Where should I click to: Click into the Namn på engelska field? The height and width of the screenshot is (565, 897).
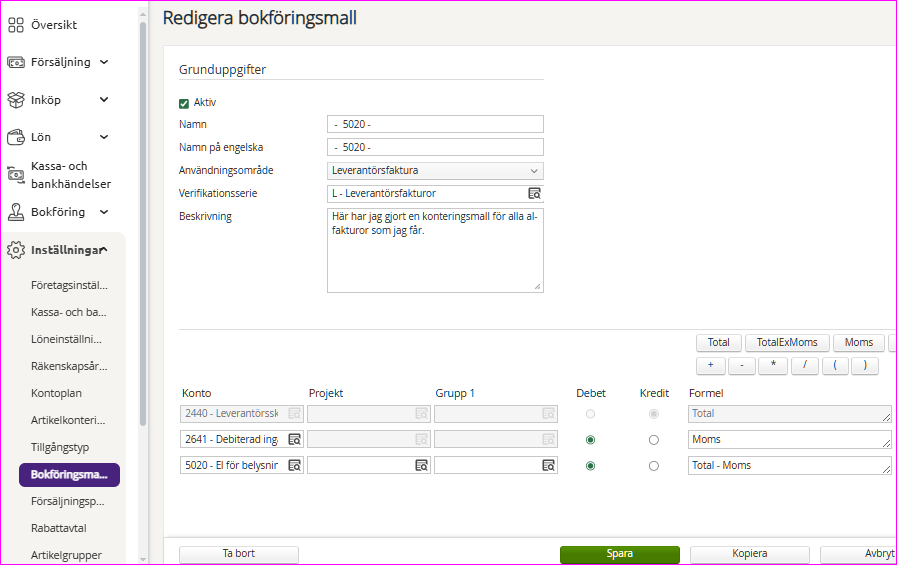click(435, 147)
